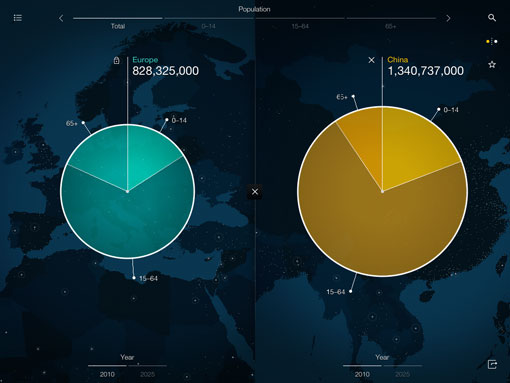Select Europe's 15–64 pie label
This screenshot has height=383, width=510.
point(148,278)
